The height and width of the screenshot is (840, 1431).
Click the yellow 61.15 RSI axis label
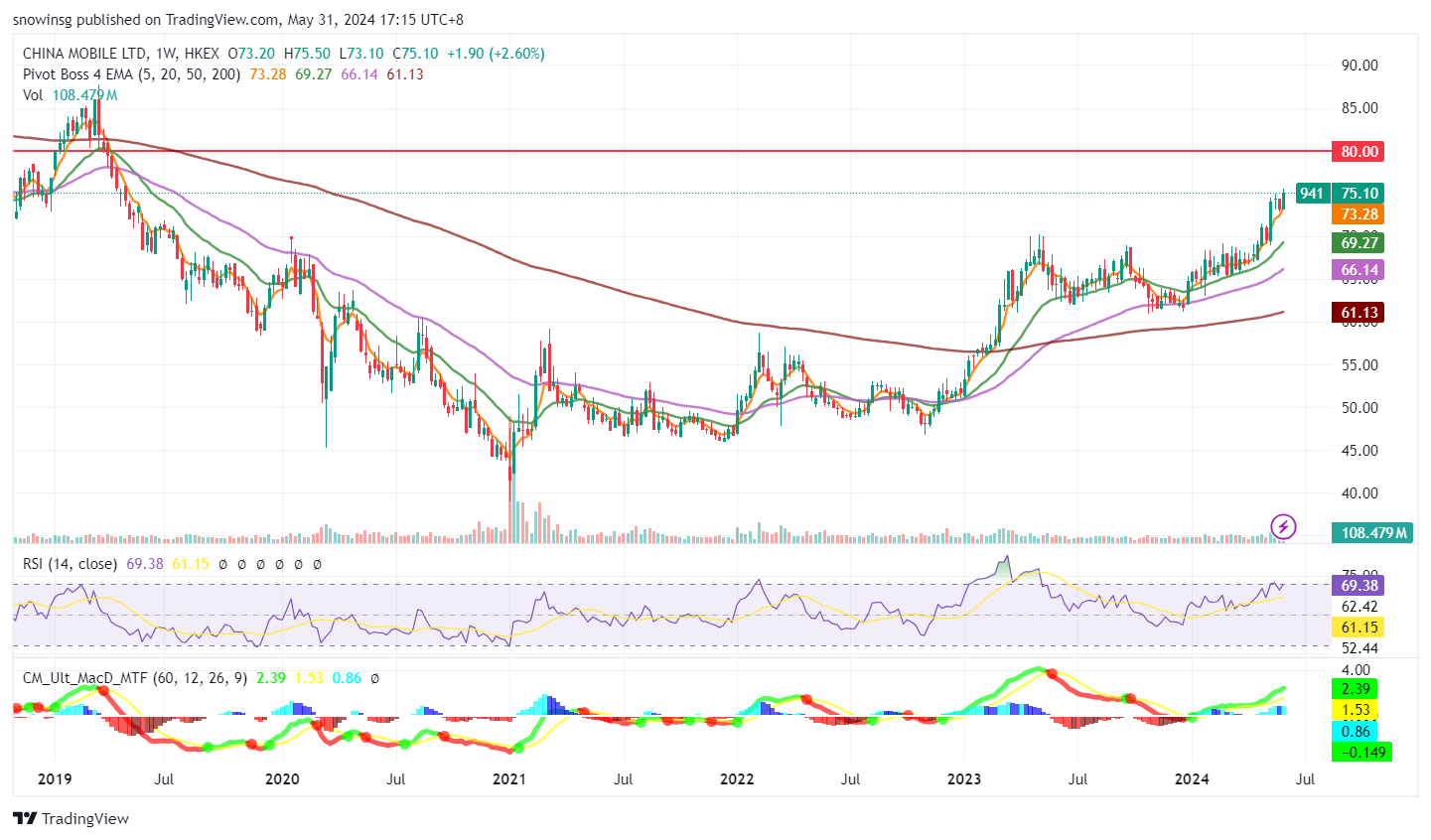(x=1359, y=628)
